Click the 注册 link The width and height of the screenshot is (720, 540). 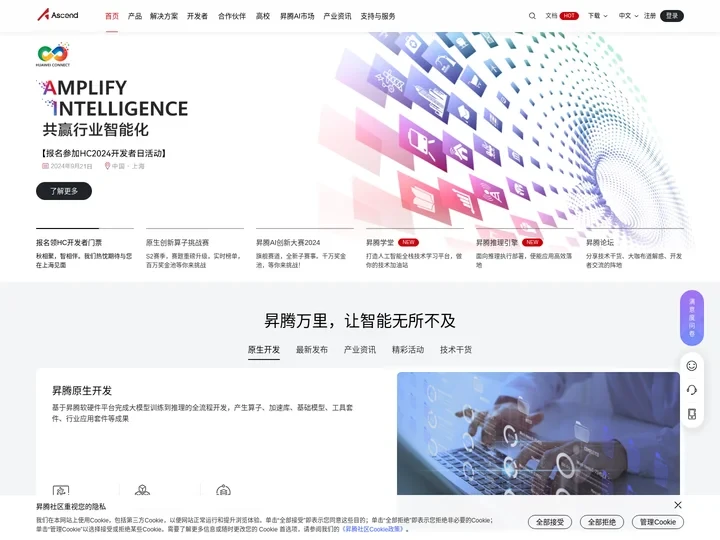point(650,16)
